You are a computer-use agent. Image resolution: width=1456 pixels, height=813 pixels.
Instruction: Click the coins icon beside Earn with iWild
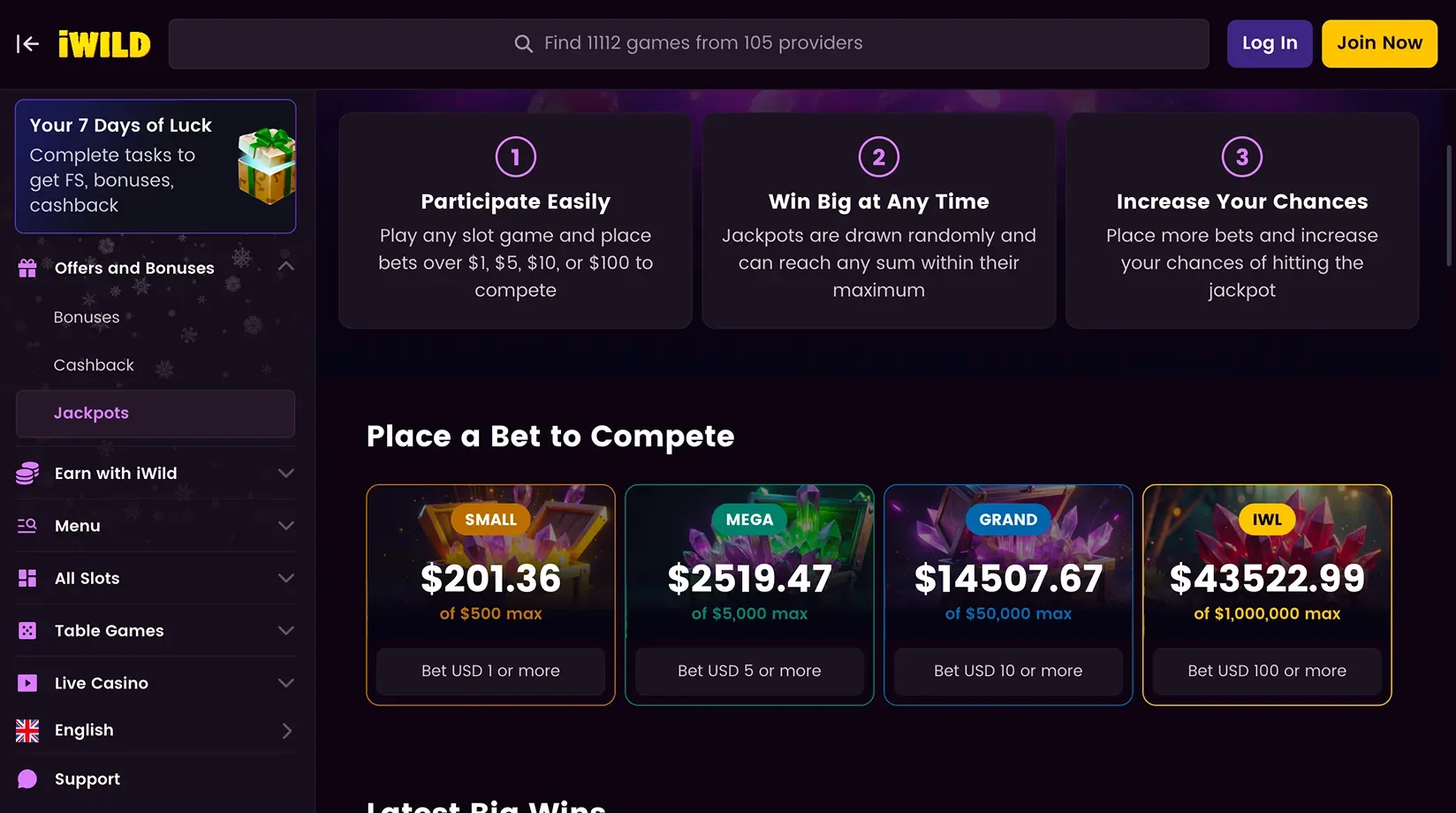pos(27,473)
